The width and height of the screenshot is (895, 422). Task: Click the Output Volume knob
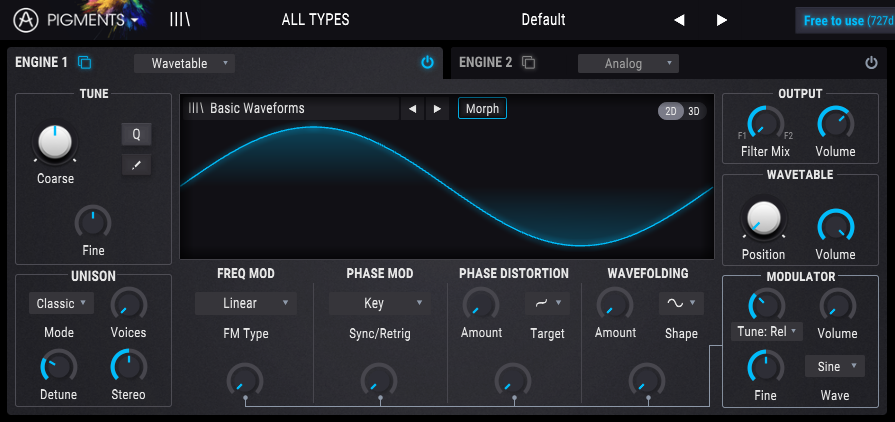pos(836,123)
